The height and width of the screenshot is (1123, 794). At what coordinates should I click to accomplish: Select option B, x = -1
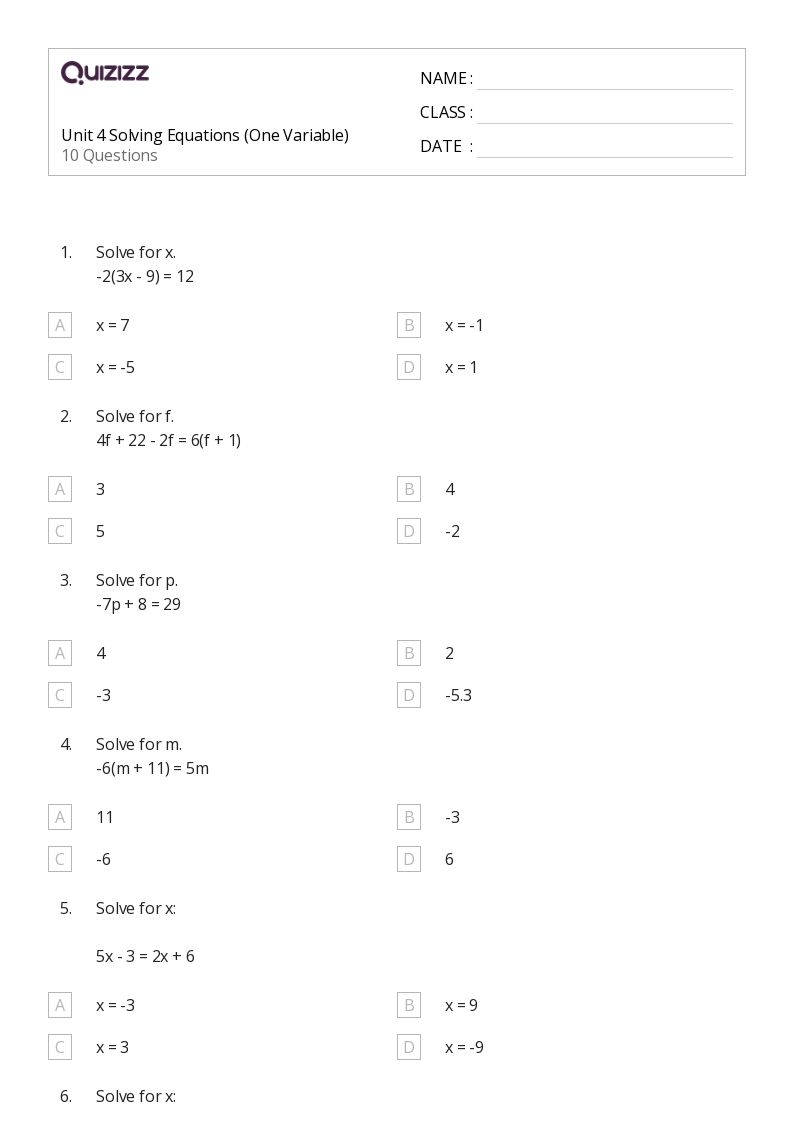(409, 325)
